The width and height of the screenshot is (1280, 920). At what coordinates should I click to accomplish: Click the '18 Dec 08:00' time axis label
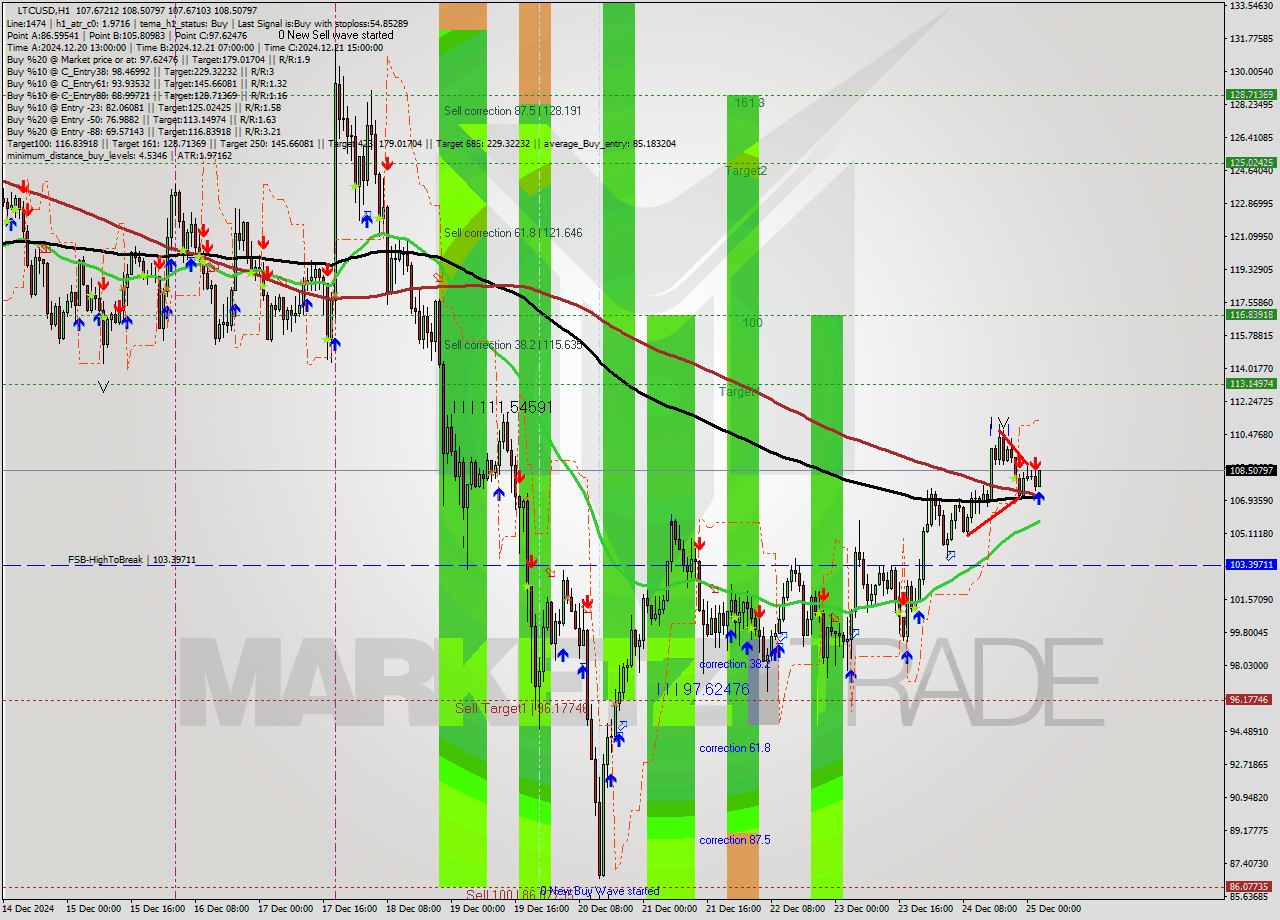[415, 909]
